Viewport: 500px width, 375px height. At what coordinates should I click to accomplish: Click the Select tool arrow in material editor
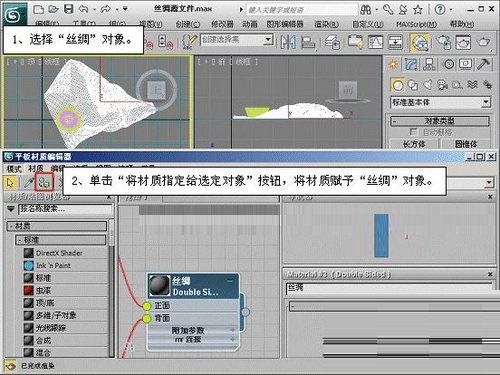tap(10, 182)
